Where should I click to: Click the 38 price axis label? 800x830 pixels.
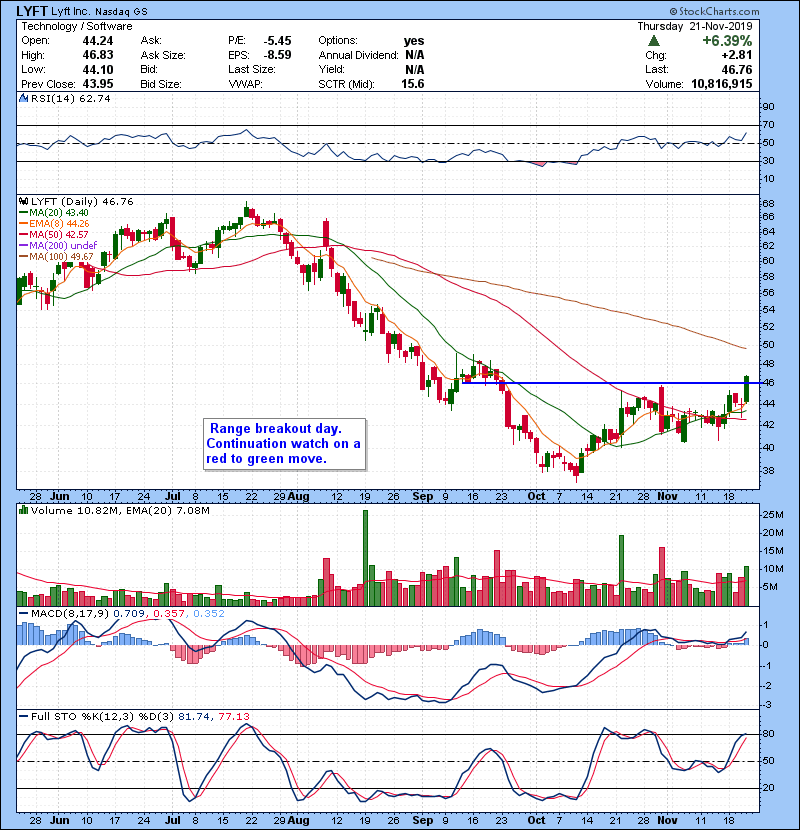click(768, 471)
